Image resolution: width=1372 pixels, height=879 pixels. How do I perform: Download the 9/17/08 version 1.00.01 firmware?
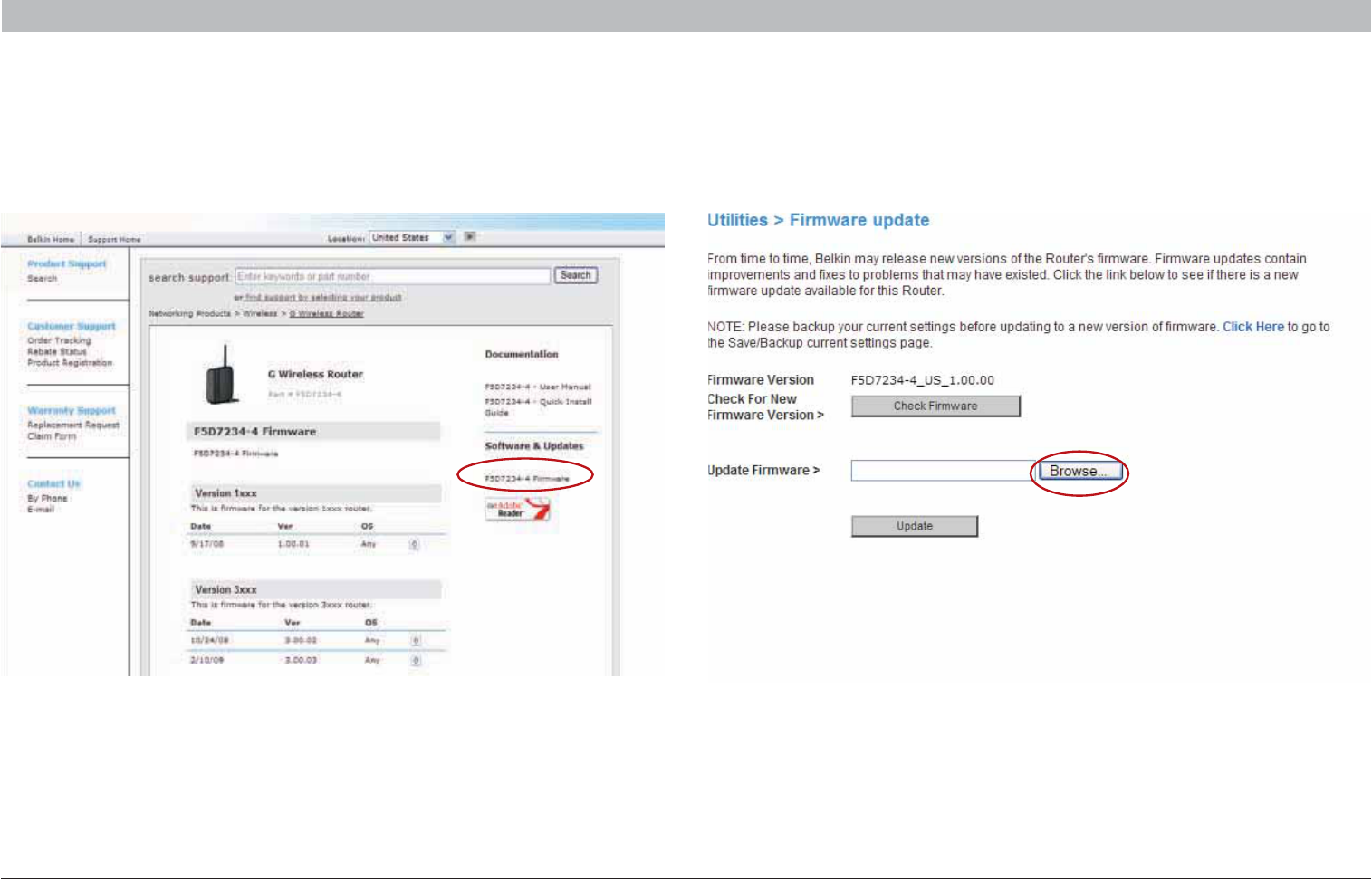click(414, 544)
